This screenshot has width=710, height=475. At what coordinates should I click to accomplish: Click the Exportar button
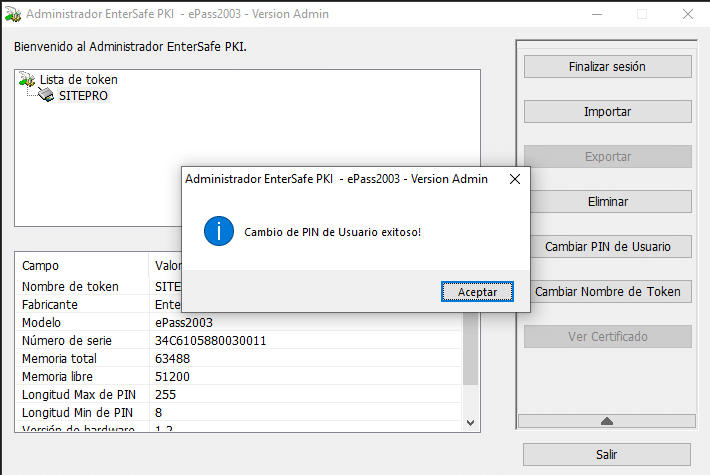coord(608,157)
